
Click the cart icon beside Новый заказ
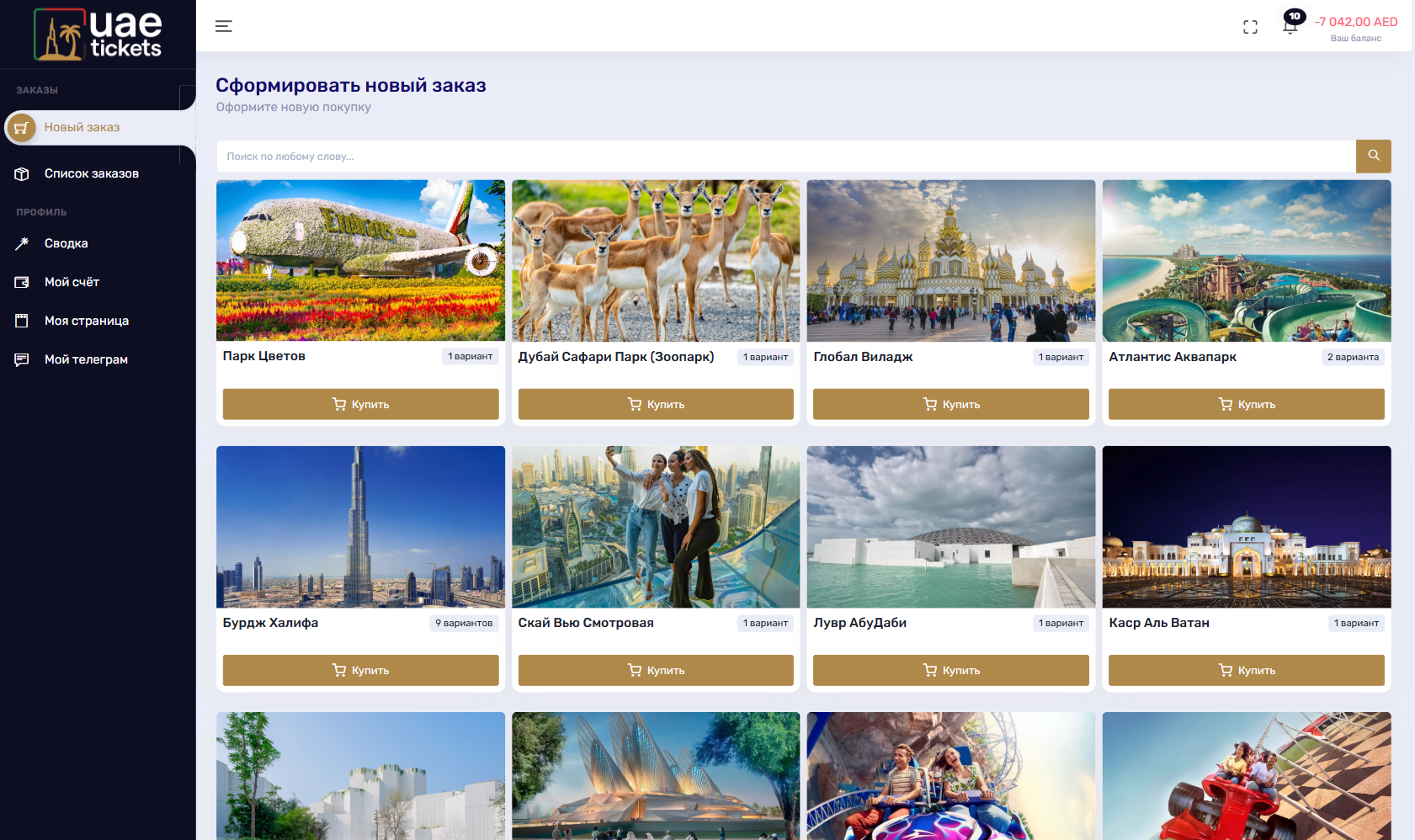[21, 128]
